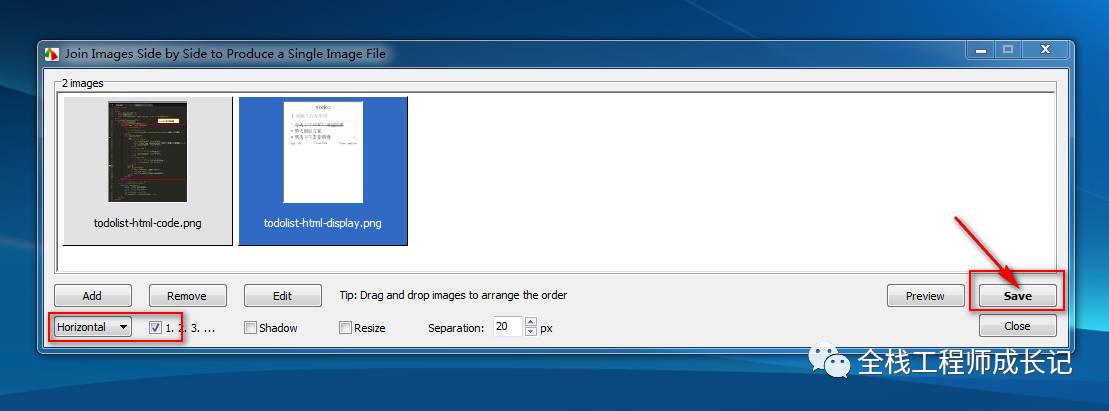Minimize the Join Images window
Screen dimensions: 1109x411
click(981, 50)
